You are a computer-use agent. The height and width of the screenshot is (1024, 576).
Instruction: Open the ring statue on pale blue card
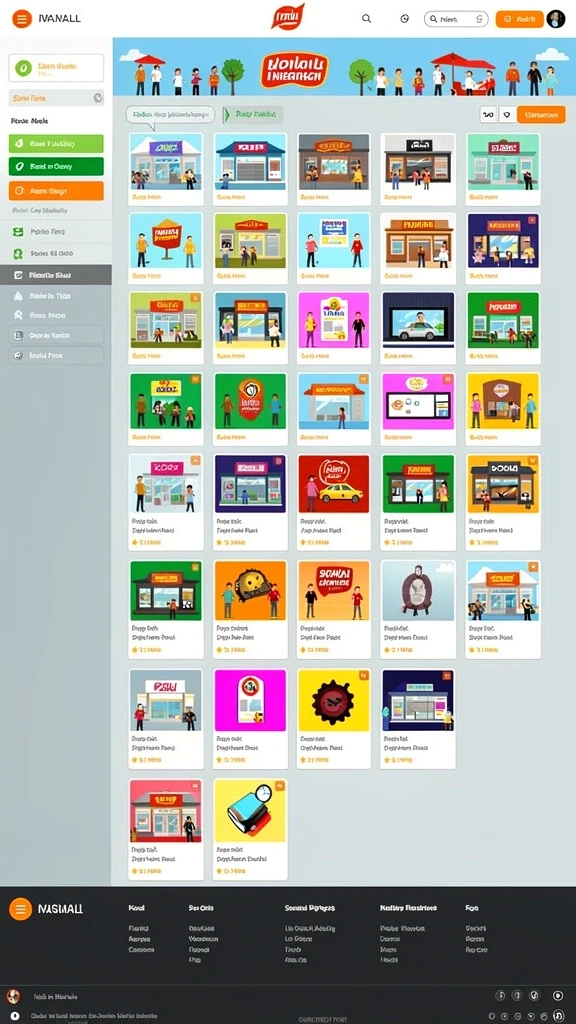point(418,609)
